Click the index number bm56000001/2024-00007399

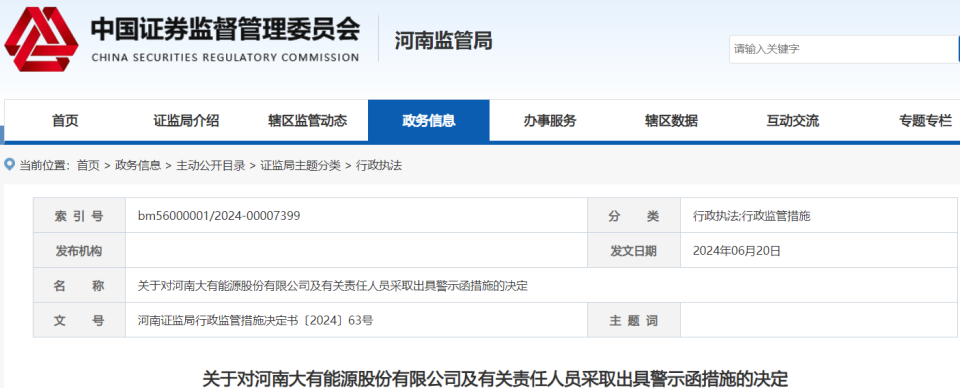tap(219, 215)
